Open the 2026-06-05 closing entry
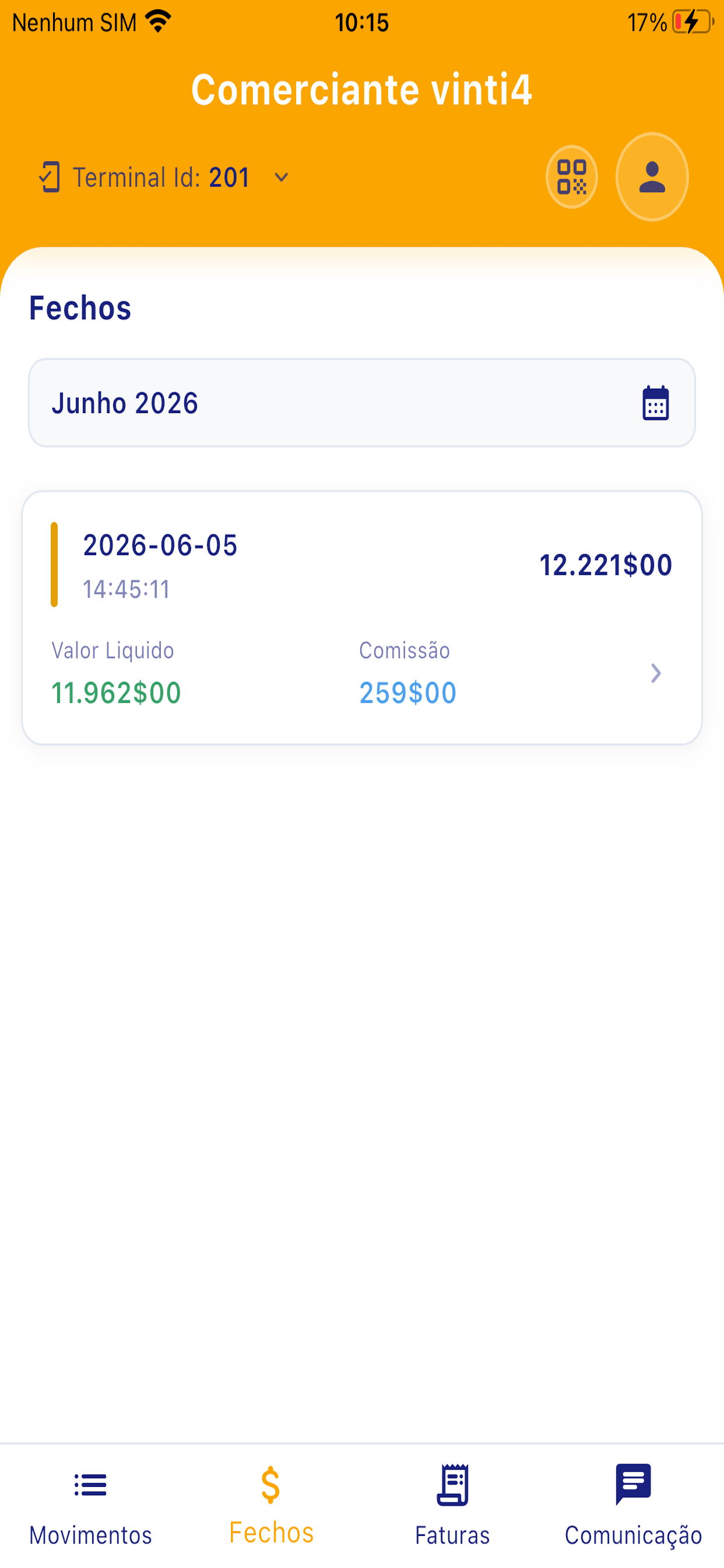This screenshot has width=724, height=1568. click(362, 618)
